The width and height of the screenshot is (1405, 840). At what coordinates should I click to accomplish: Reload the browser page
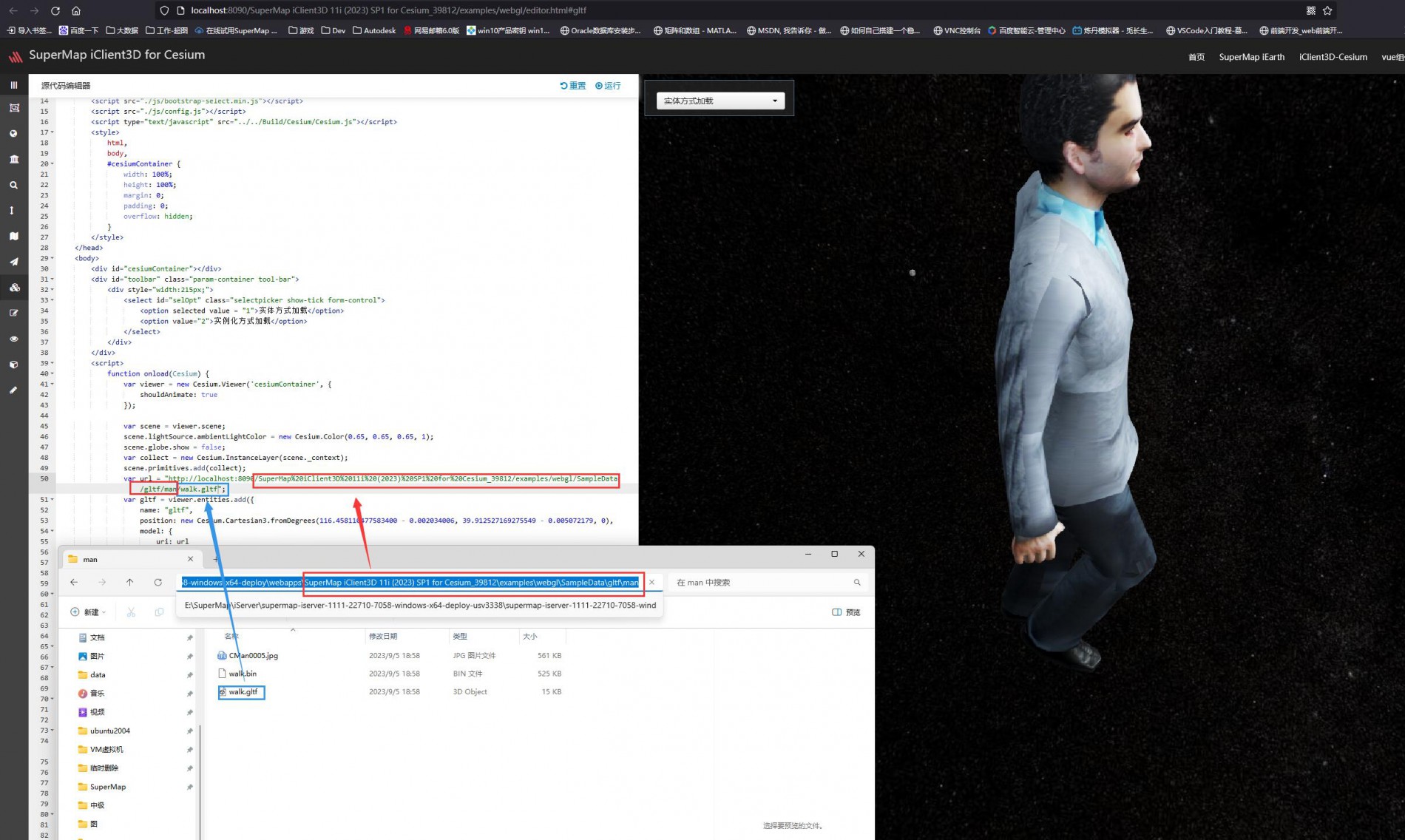55,10
